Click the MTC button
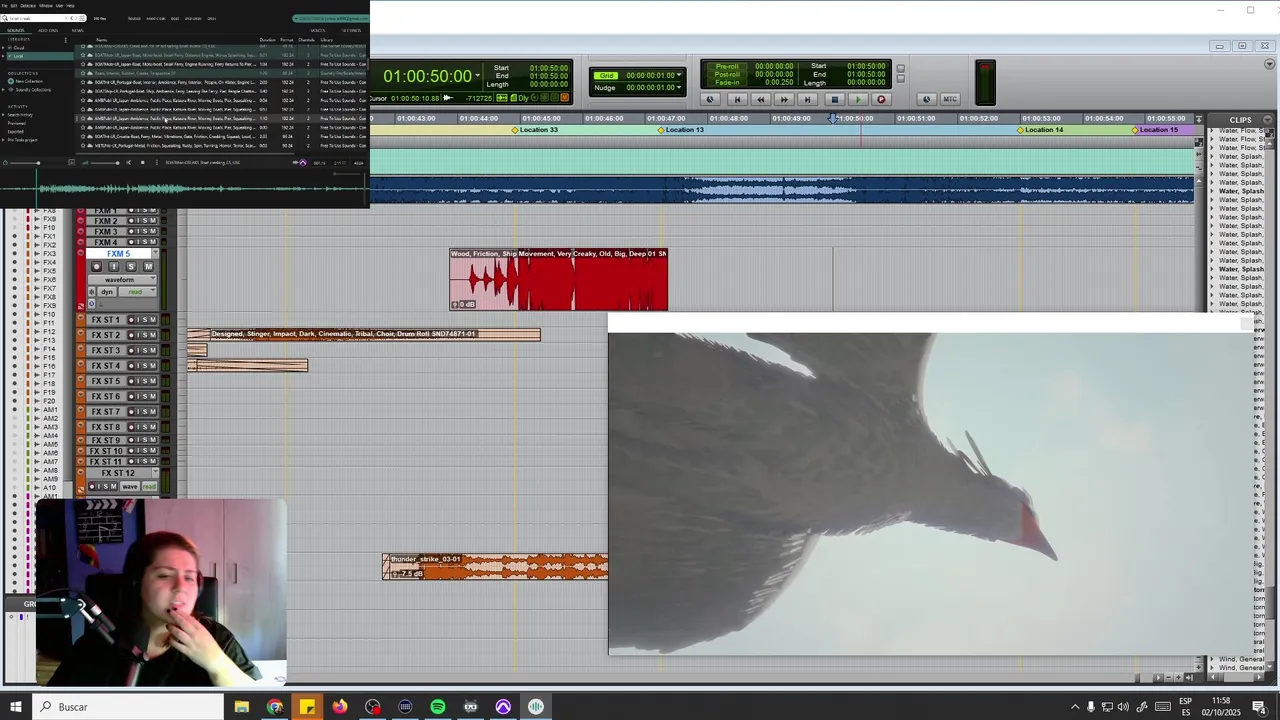This screenshot has height=720, width=1280. coord(950,99)
